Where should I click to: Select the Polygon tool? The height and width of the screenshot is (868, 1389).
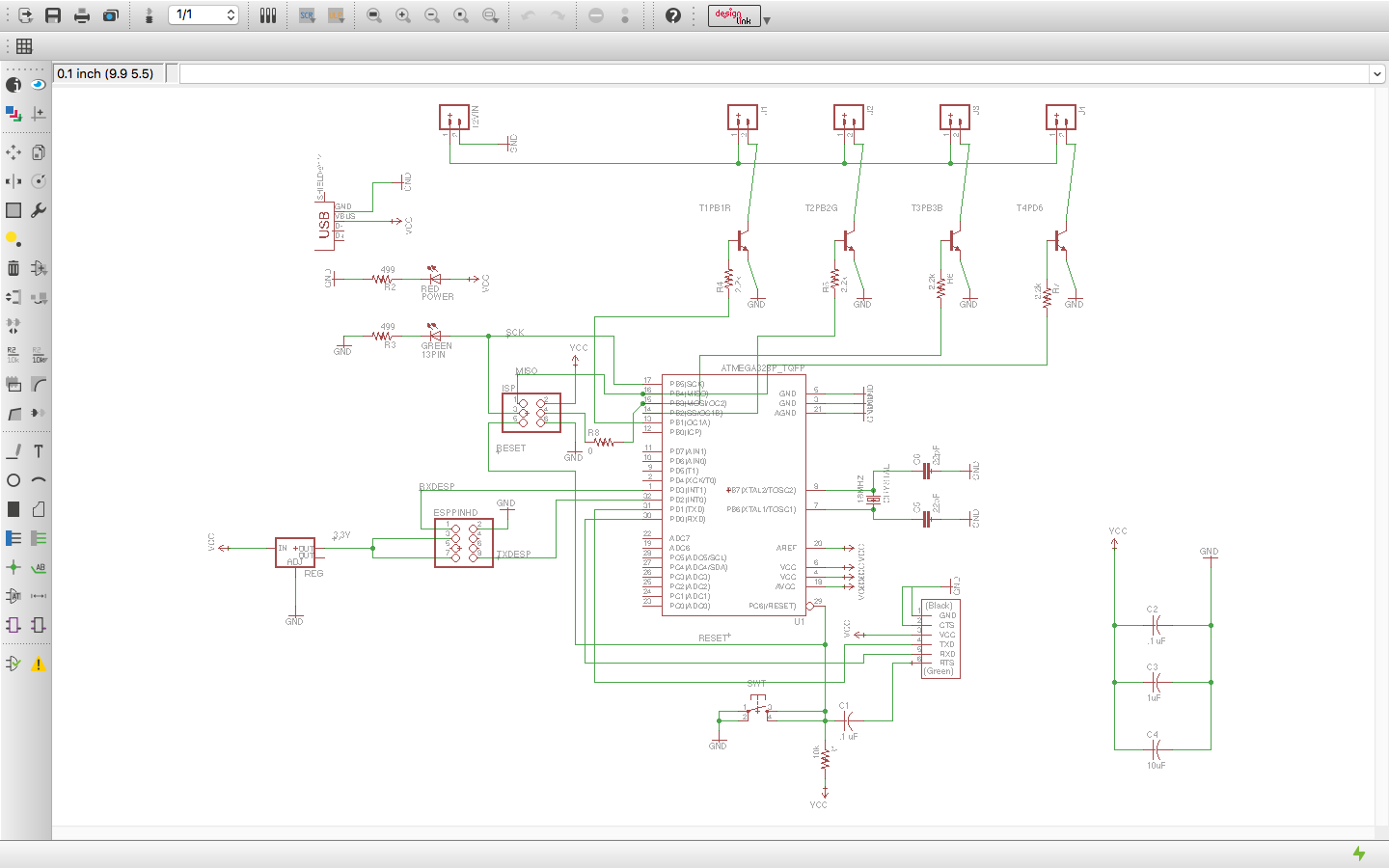click(39, 509)
